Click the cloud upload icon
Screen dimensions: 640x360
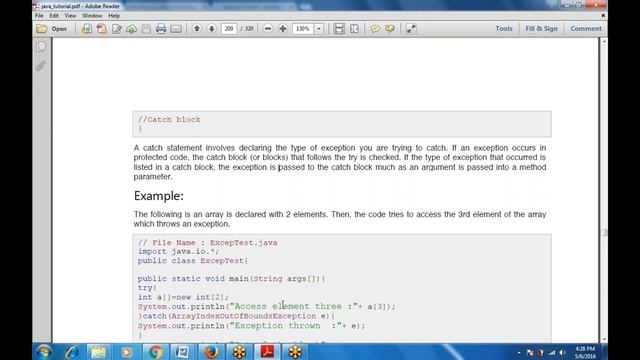click(131, 29)
